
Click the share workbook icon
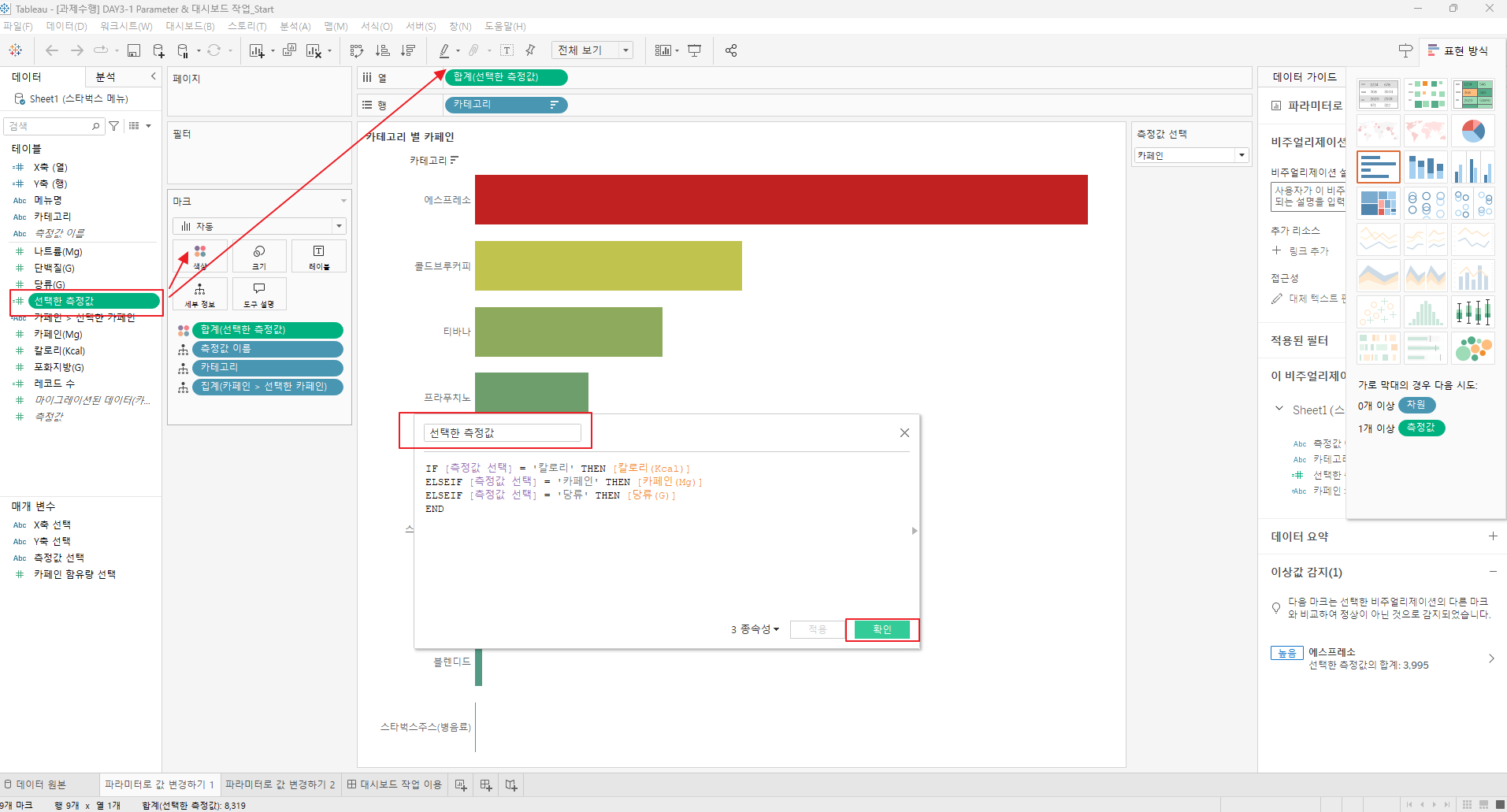[x=731, y=50]
